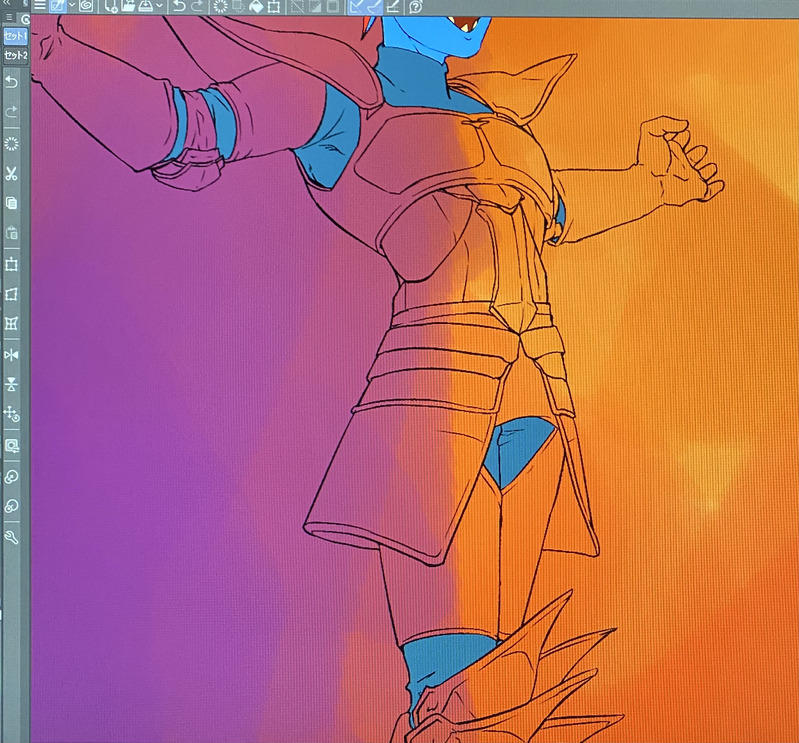This screenshot has height=743, width=799.
Task: Expand the dropdown arrow beside the highlighted edit icon
Action: (x=72, y=6)
